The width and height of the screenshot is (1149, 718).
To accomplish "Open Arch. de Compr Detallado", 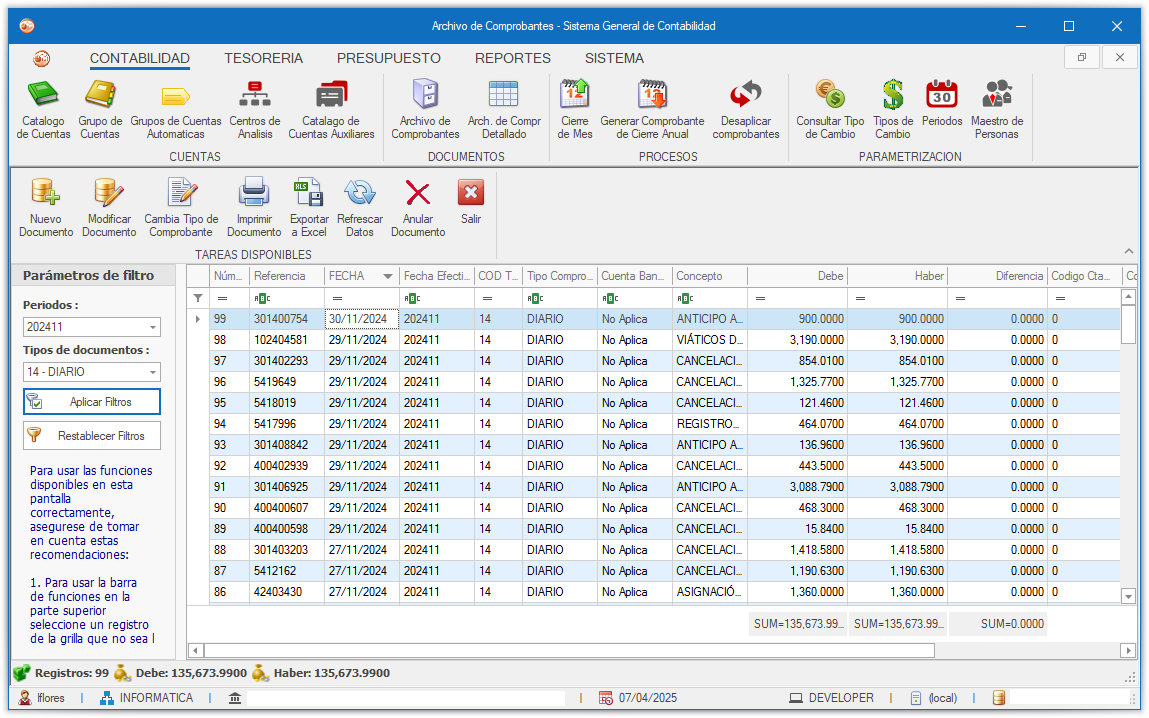I will click(x=504, y=110).
